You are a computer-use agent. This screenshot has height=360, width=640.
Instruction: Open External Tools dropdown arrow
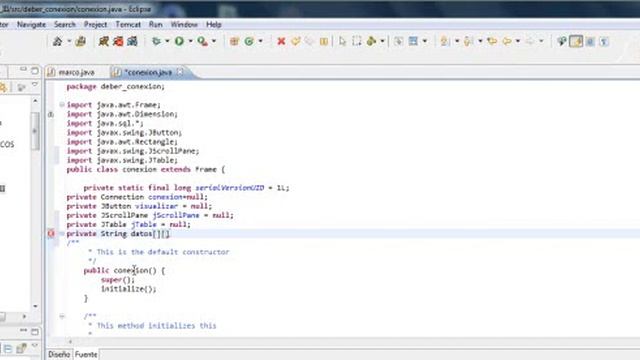tap(213, 41)
